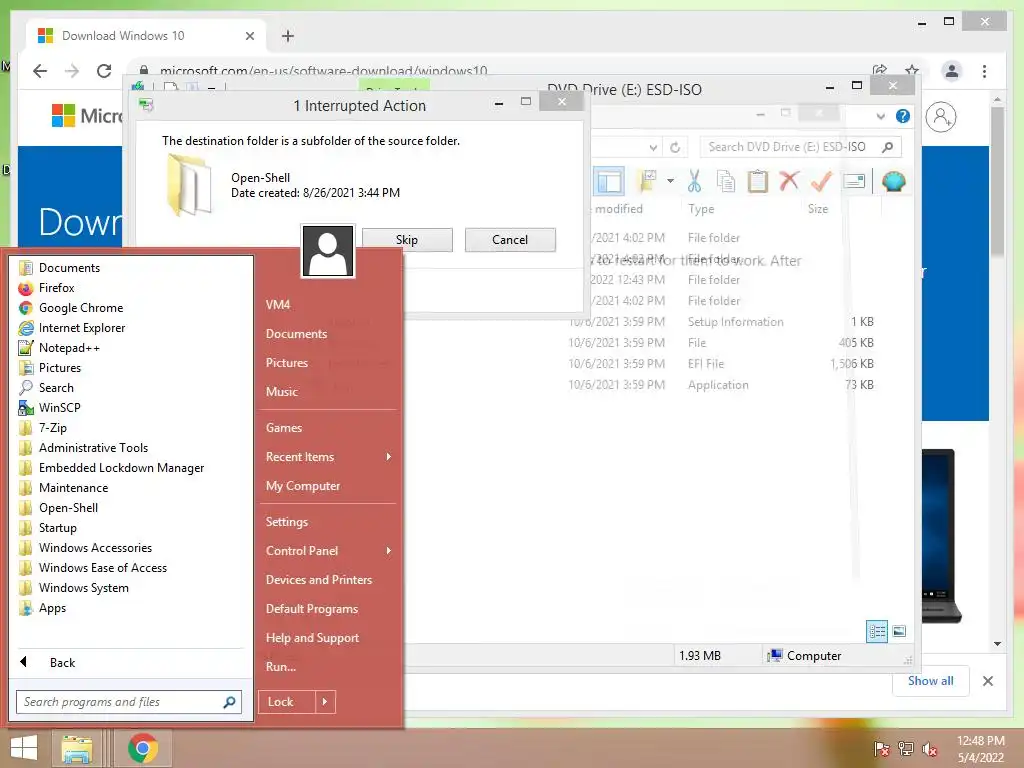Click the red X Delete icon in Explorer toolbar
1024x768 pixels.
point(789,180)
